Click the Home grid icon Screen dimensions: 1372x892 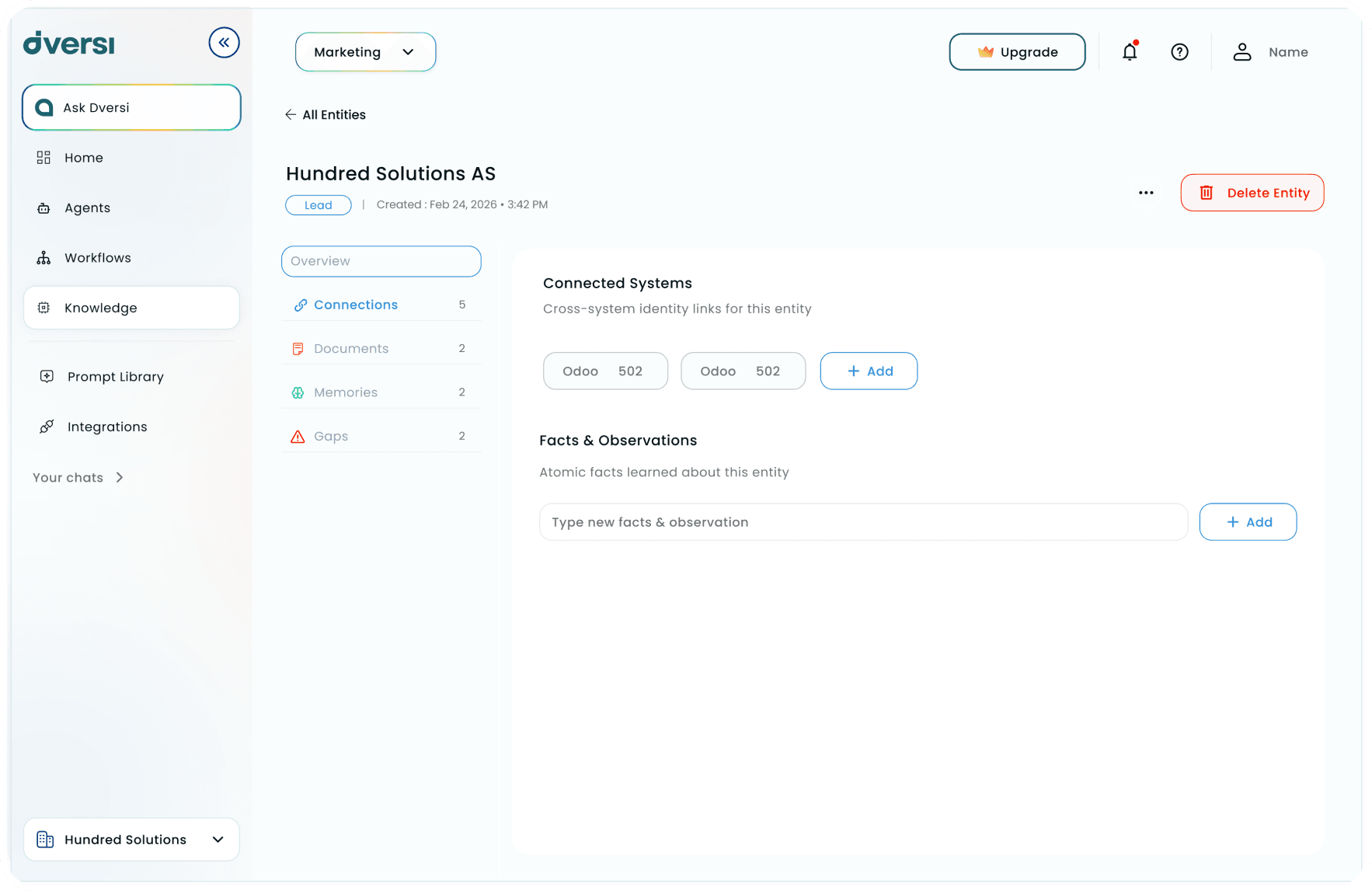pos(44,158)
